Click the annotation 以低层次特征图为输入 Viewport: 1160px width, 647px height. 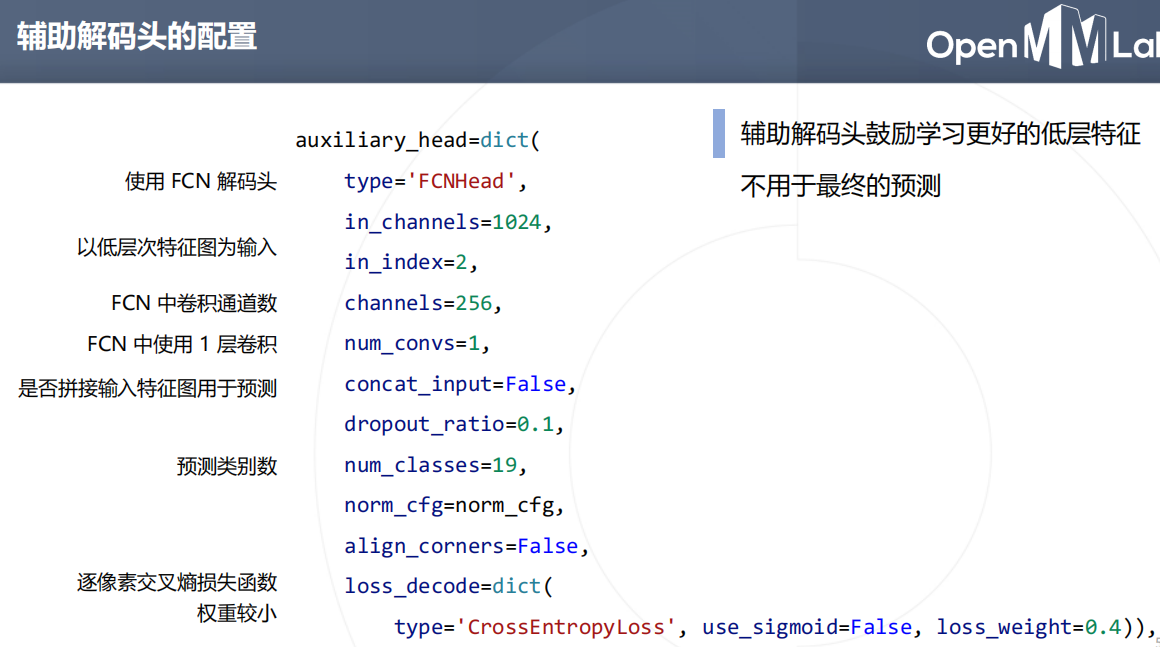tap(177, 248)
